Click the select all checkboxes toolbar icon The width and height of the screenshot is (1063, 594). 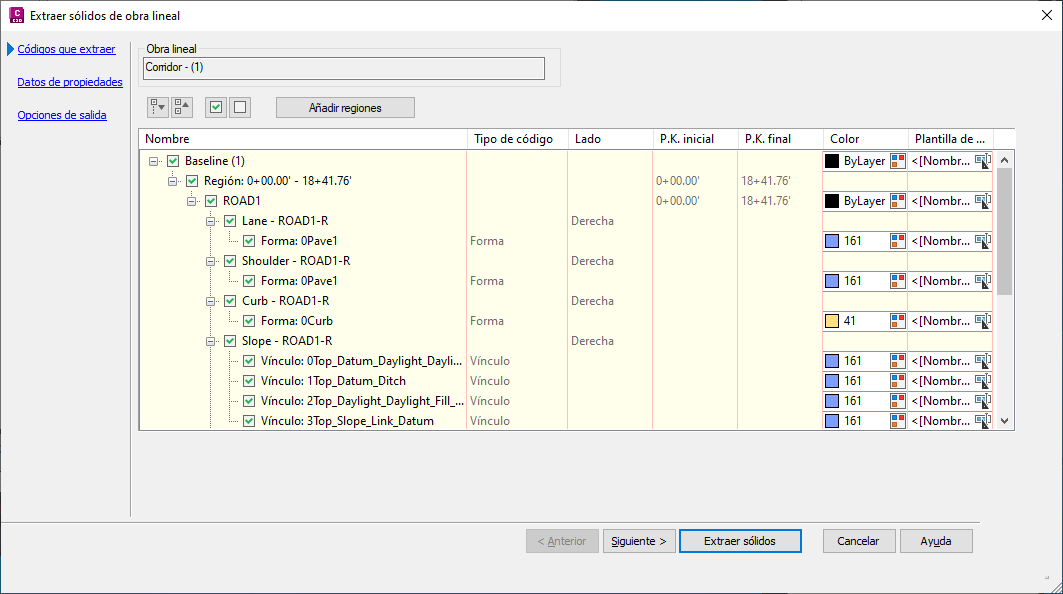pyautogui.click(x=216, y=107)
